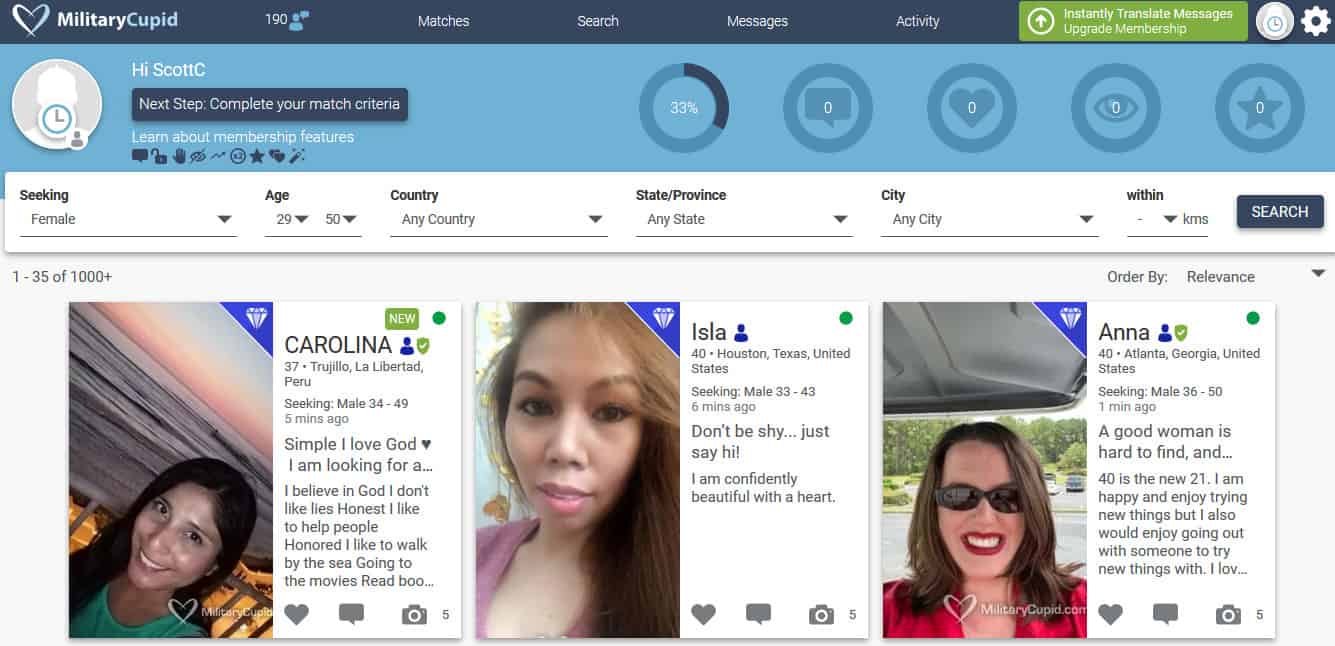Open Anna's profile name link

click(1125, 332)
